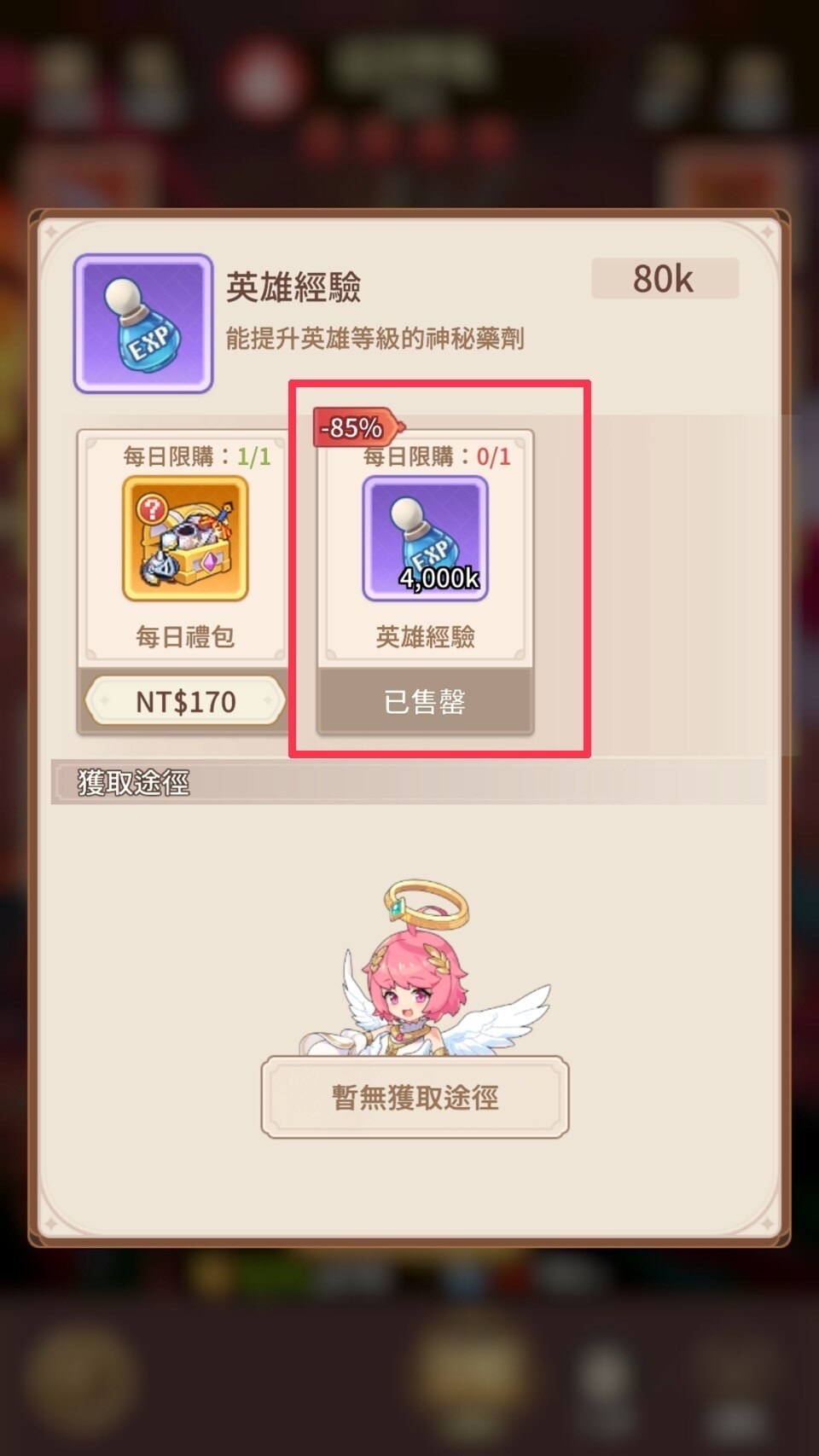Buy the daily pack for NT$170
The height and width of the screenshot is (1456, 819).
(x=185, y=701)
